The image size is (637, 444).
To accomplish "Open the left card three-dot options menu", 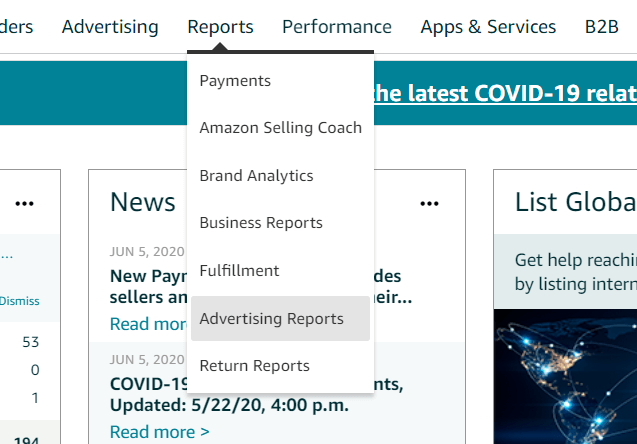I will 24,204.
